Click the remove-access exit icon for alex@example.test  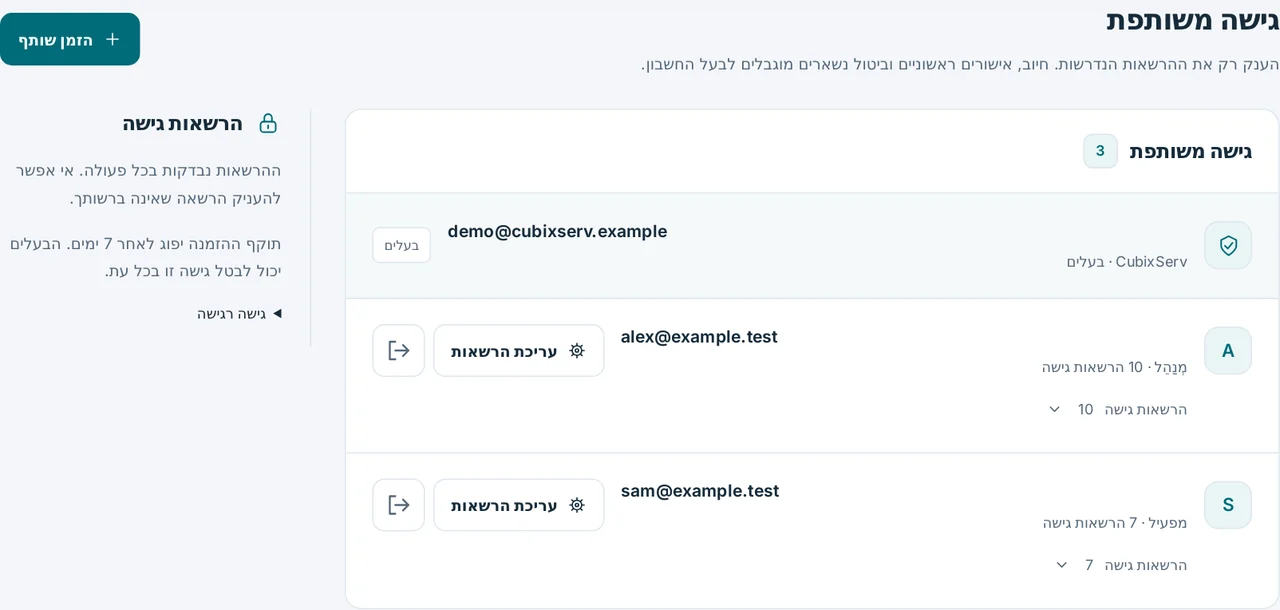click(x=399, y=351)
